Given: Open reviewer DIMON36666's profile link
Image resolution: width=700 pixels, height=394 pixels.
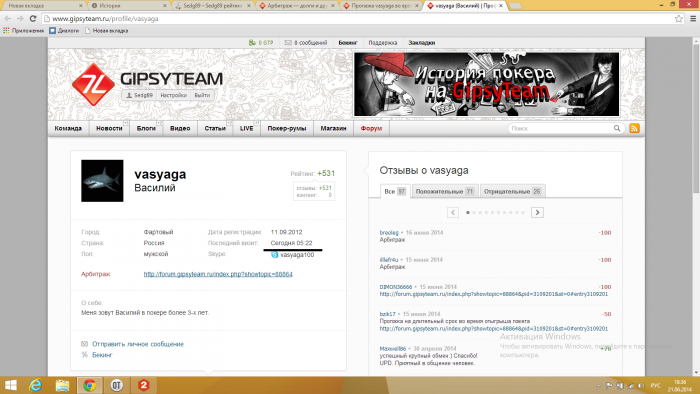Looking at the screenshot, I should point(396,286).
